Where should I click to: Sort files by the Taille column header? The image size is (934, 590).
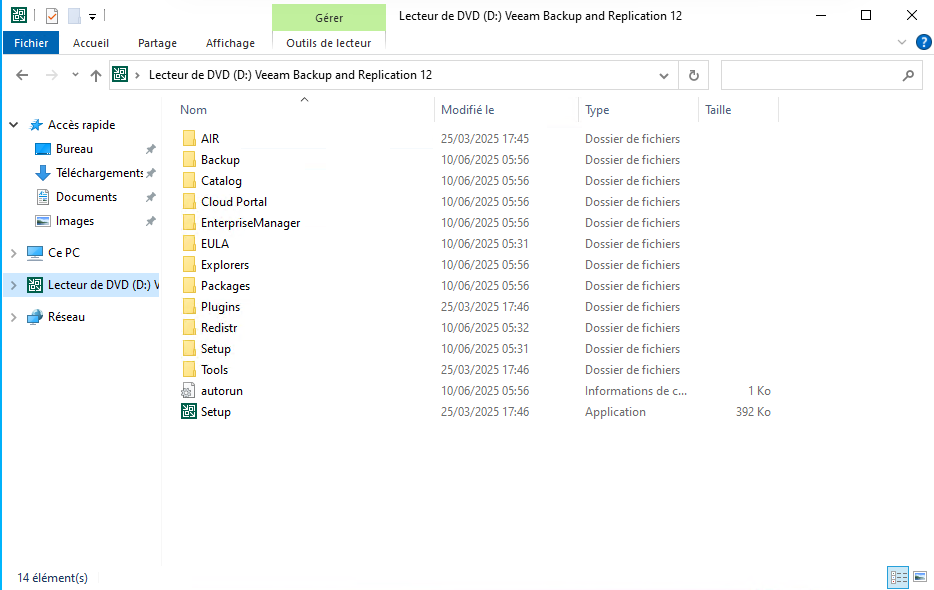coord(718,109)
